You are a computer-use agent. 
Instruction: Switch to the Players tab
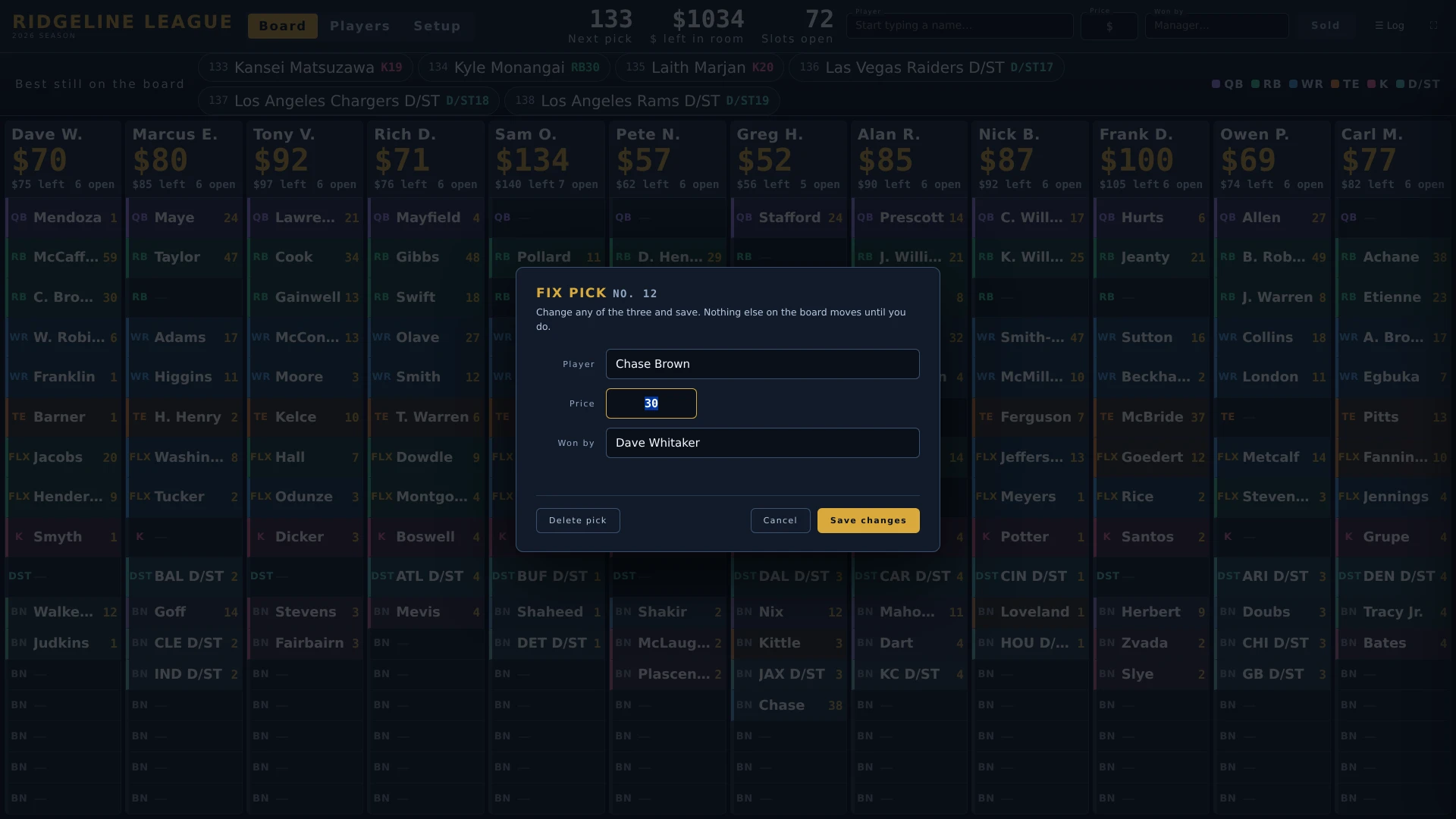[x=359, y=26]
